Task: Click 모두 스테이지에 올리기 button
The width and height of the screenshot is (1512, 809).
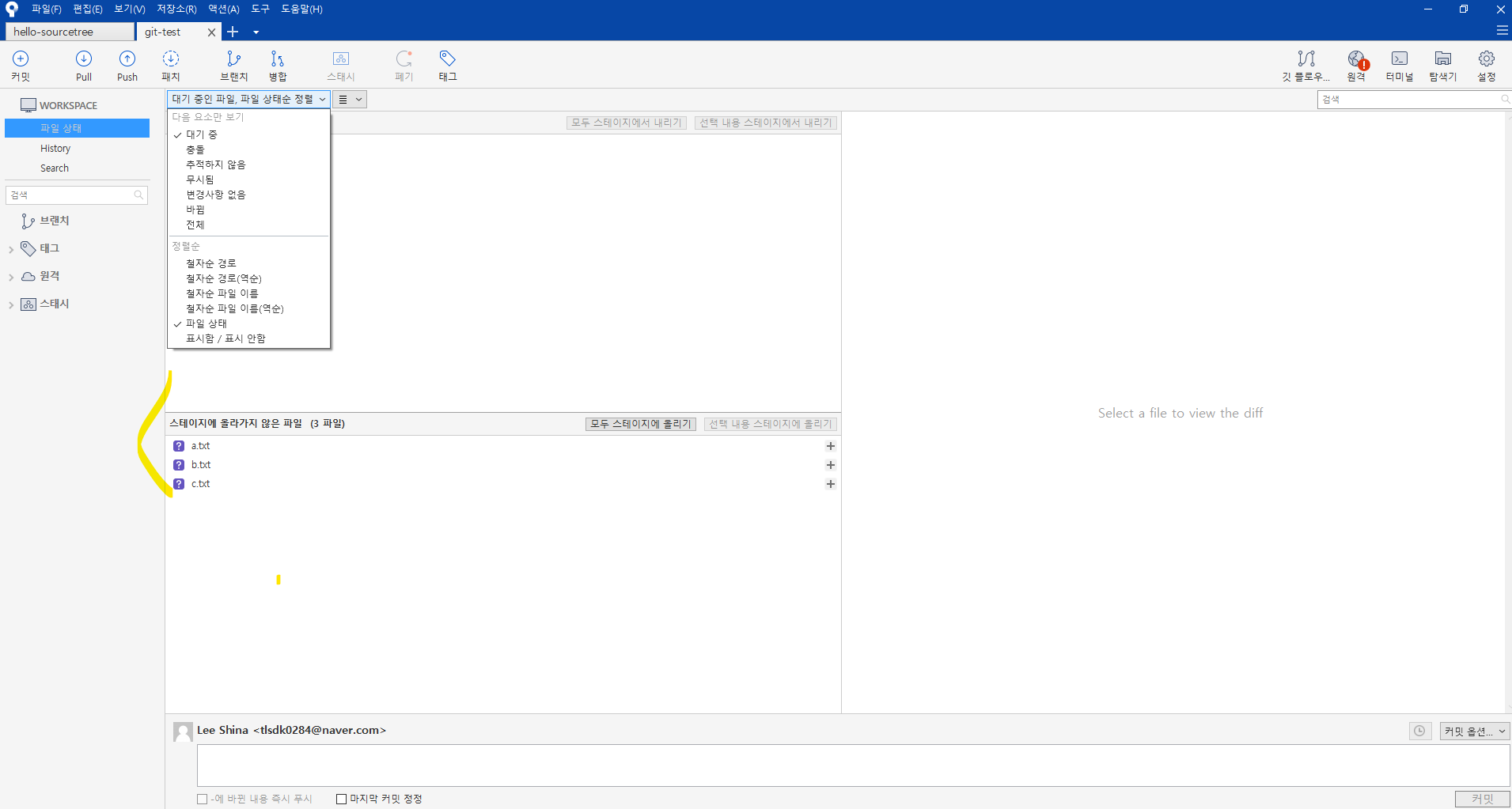Action: [x=641, y=424]
